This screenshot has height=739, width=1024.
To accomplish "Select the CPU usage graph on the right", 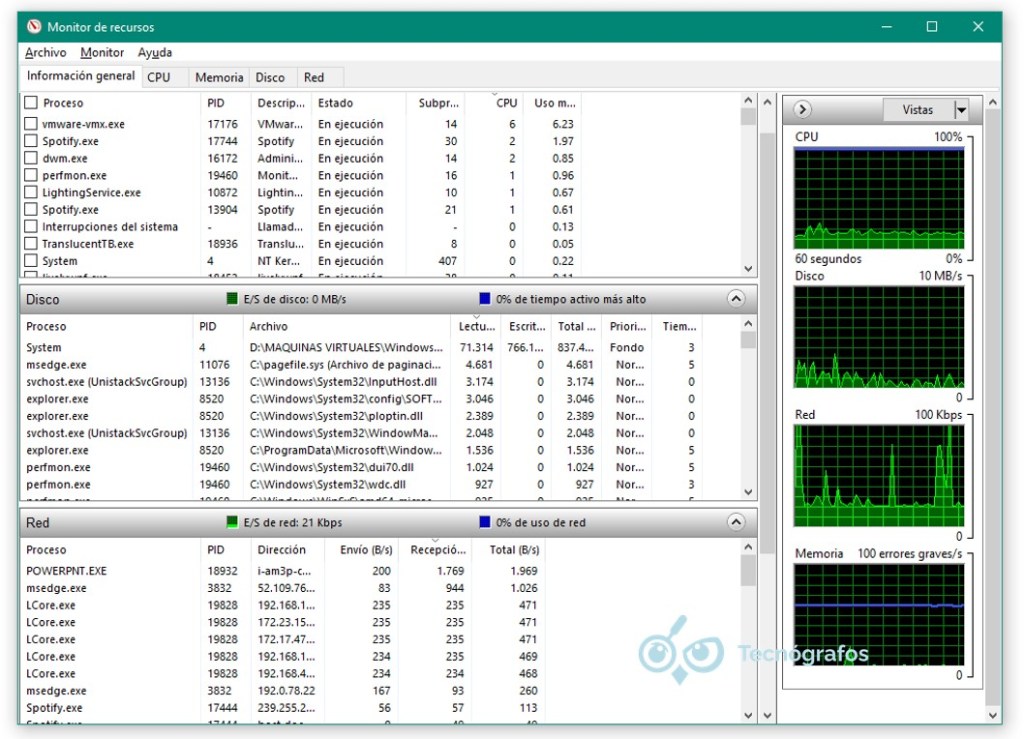I will click(x=879, y=195).
